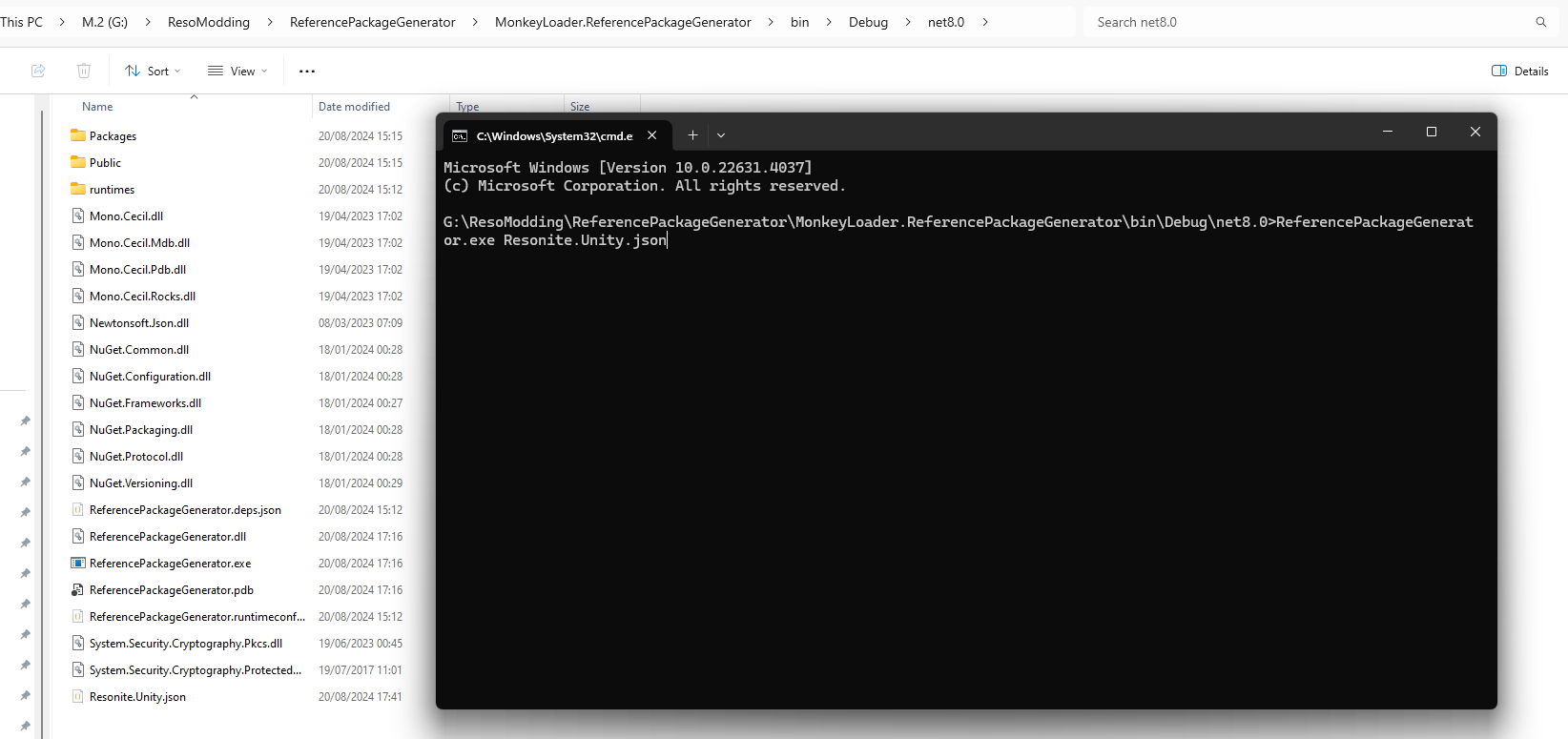Click the search magnifier icon
The width and height of the screenshot is (1568, 739).
coord(1541,22)
